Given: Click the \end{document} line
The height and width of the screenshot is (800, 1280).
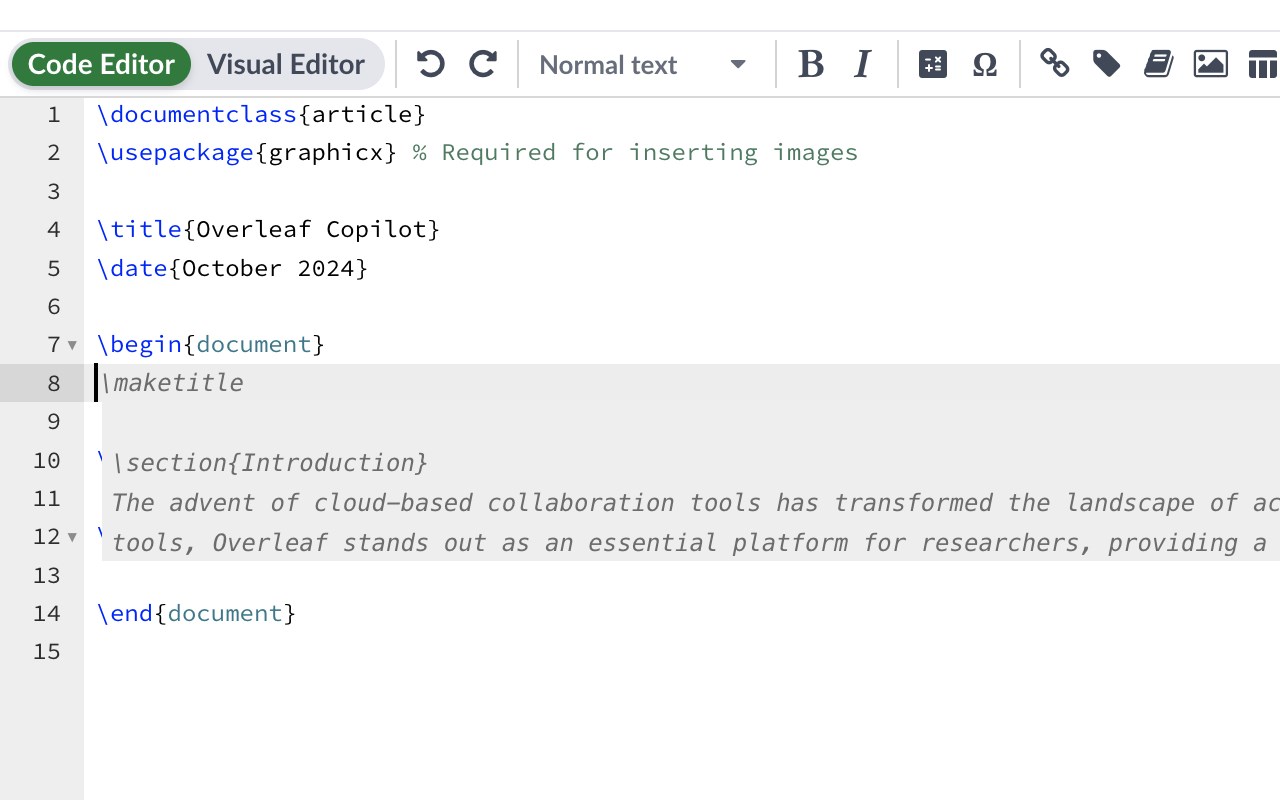Looking at the screenshot, I should (x=196, y=613).
